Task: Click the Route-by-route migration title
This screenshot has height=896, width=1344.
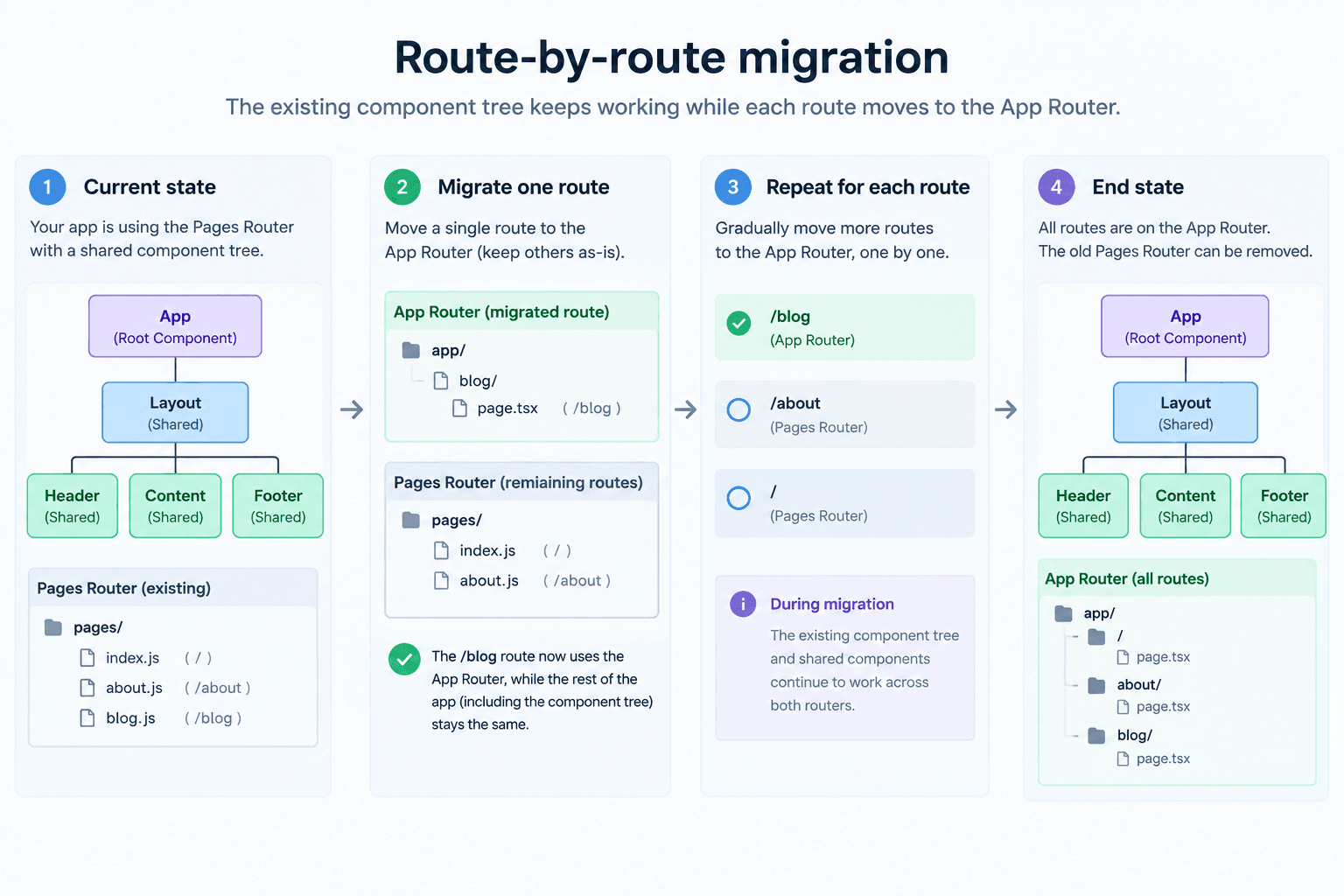Action: (x=671, y=58)
